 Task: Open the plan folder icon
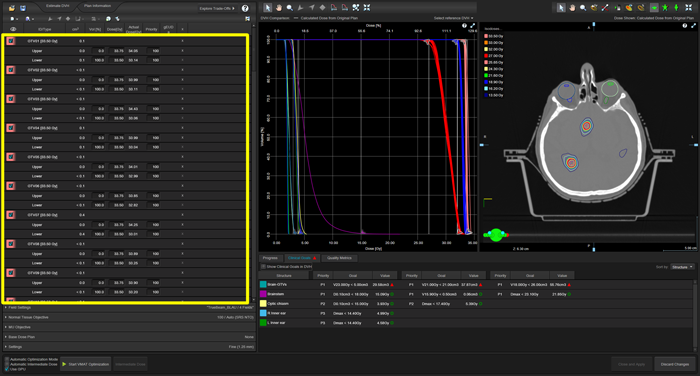(12, 8)
